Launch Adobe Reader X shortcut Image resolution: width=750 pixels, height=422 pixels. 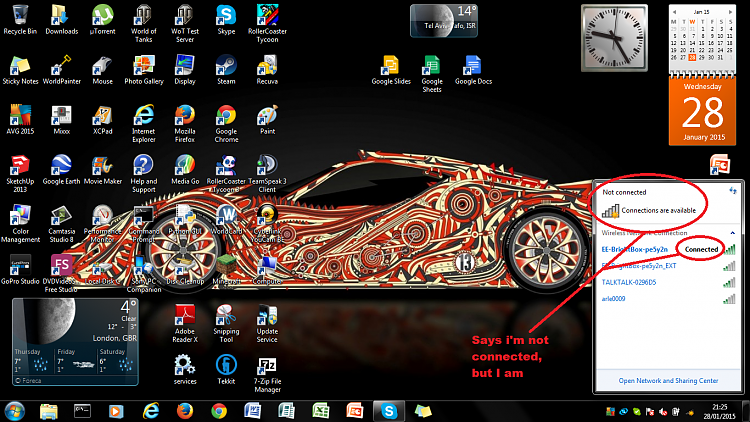(185, 323)
